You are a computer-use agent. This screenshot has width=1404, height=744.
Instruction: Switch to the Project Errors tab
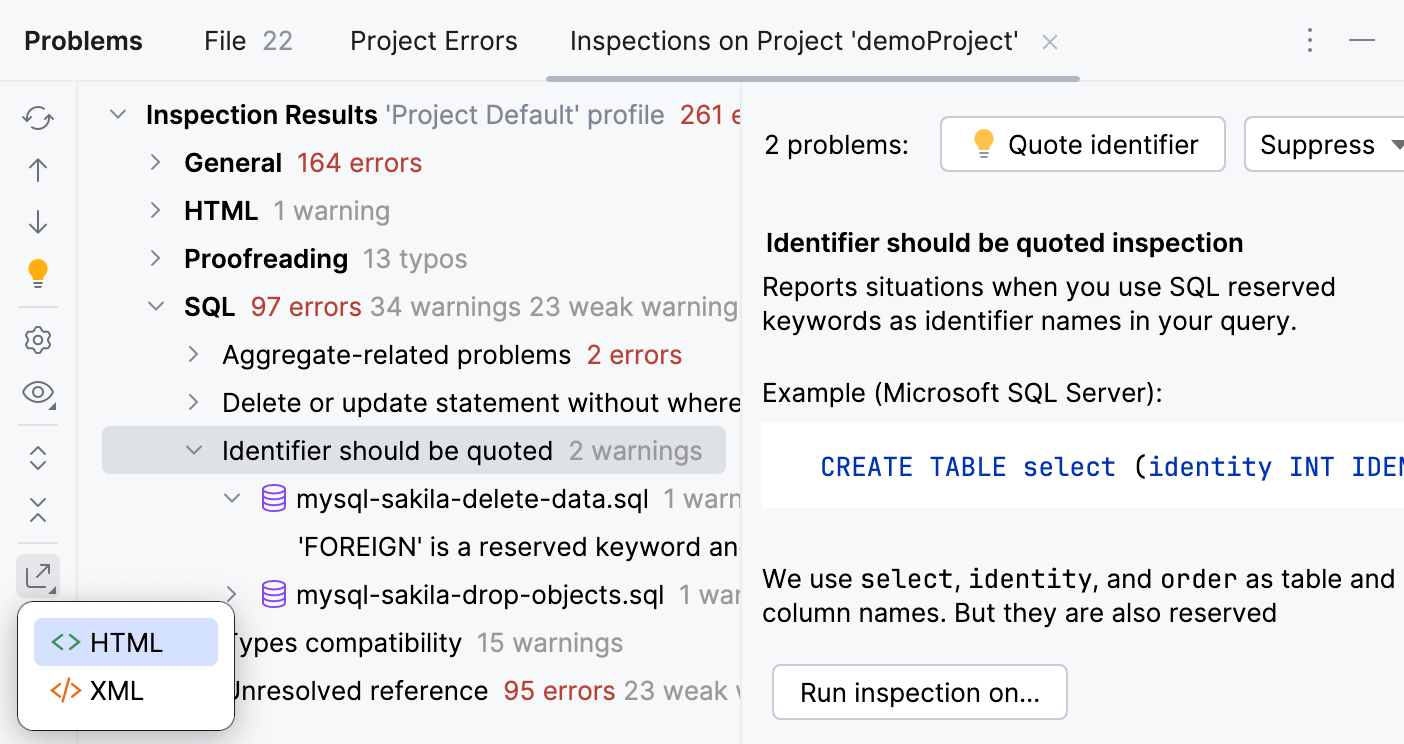433,40
